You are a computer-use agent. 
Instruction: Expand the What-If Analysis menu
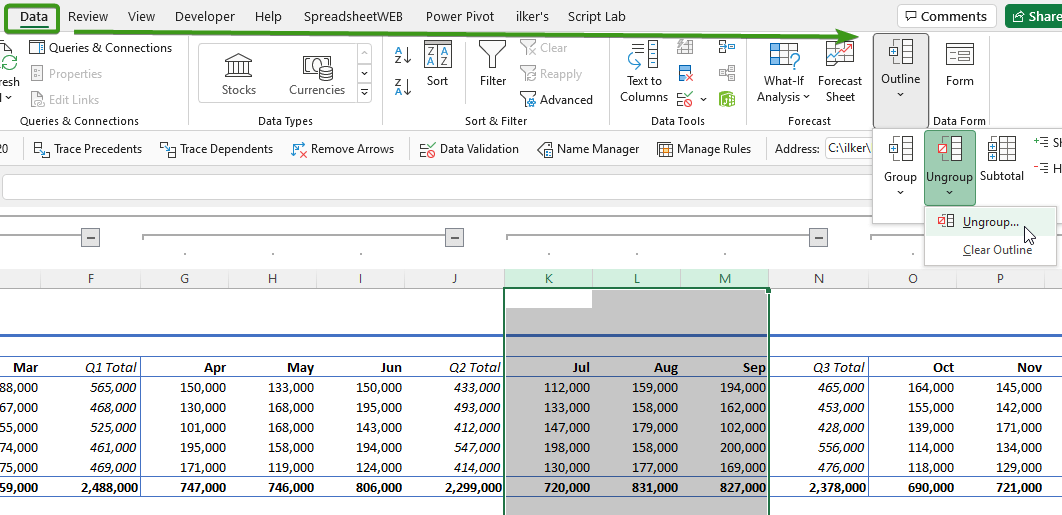pos(783,72)
